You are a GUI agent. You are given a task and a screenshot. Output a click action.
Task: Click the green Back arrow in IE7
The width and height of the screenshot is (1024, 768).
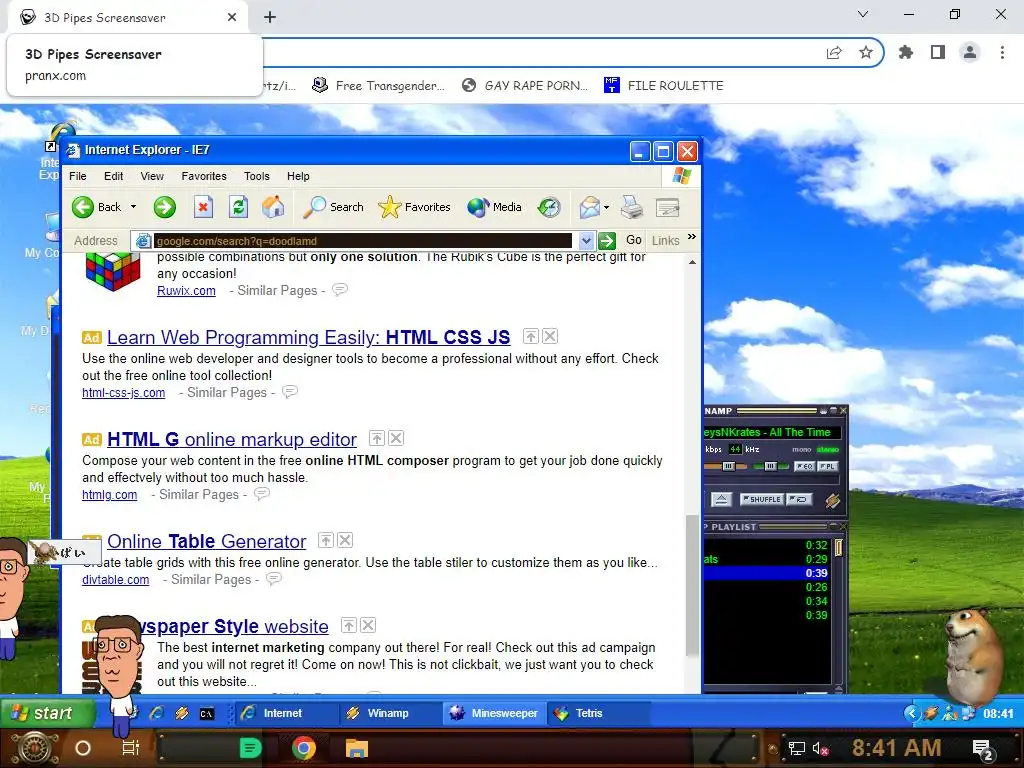coord(82,207)
